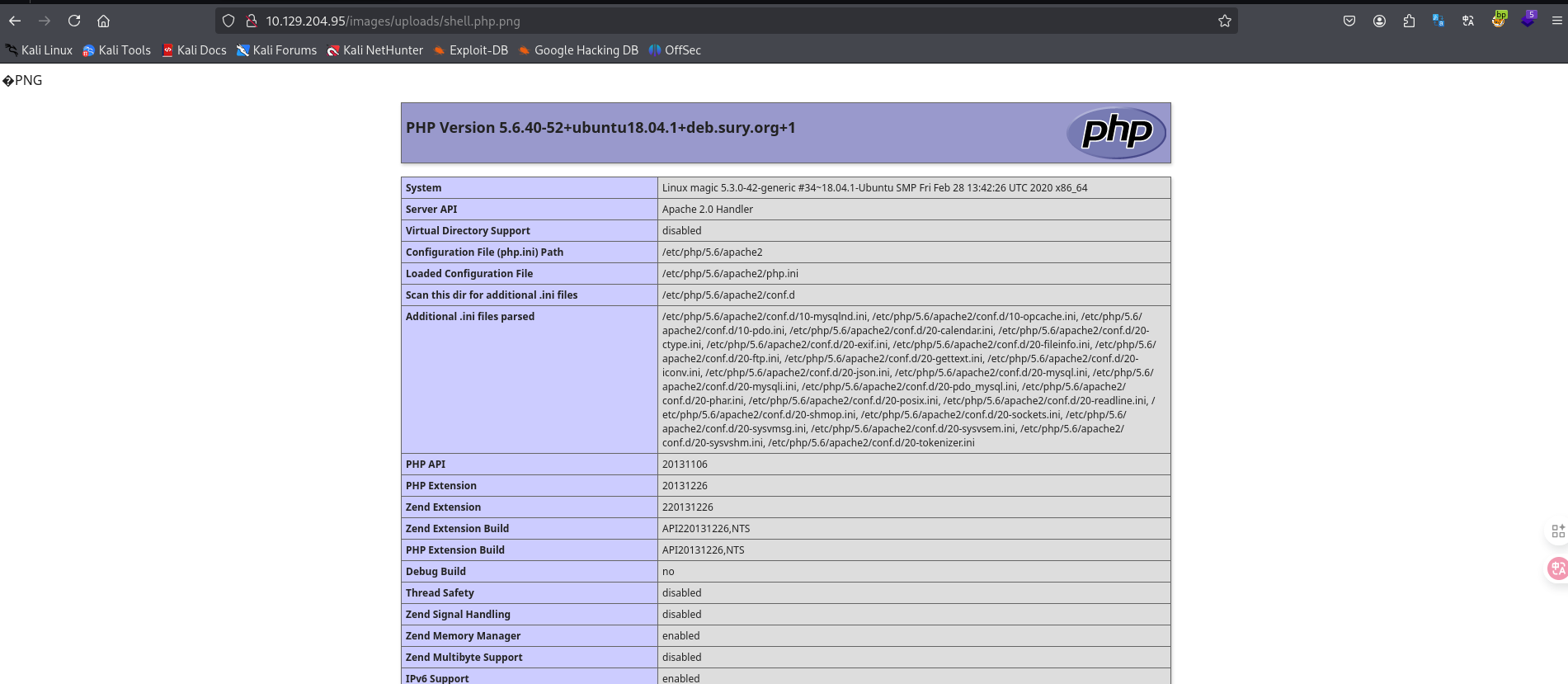Open the cookie extension with green badge

point(1499,20)
